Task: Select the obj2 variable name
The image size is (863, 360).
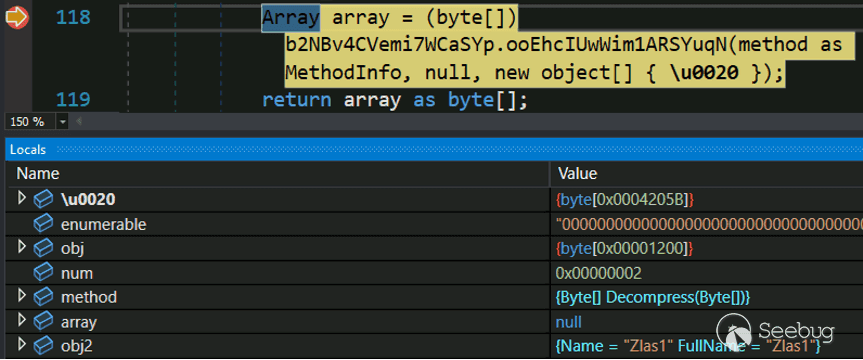Action: 77,346
